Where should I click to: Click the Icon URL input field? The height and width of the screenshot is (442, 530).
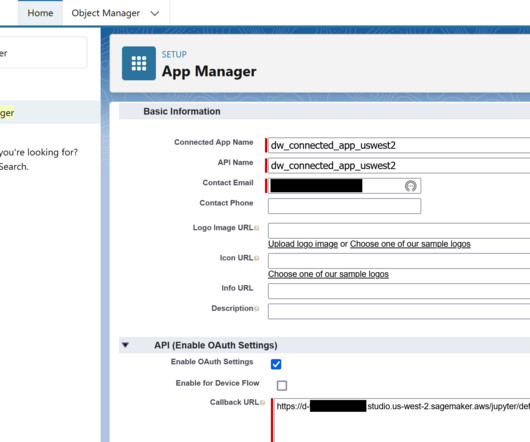399,261
